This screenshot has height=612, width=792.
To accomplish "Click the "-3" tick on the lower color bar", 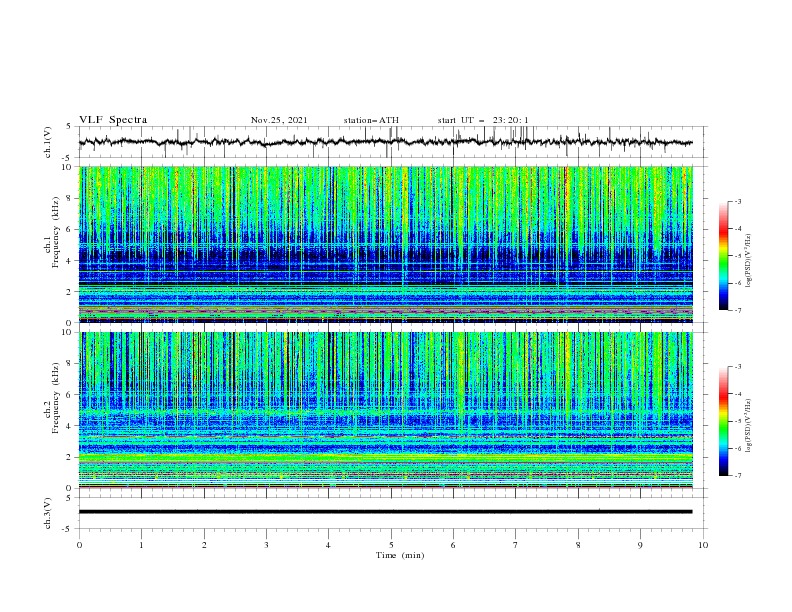I will point(737,367).
